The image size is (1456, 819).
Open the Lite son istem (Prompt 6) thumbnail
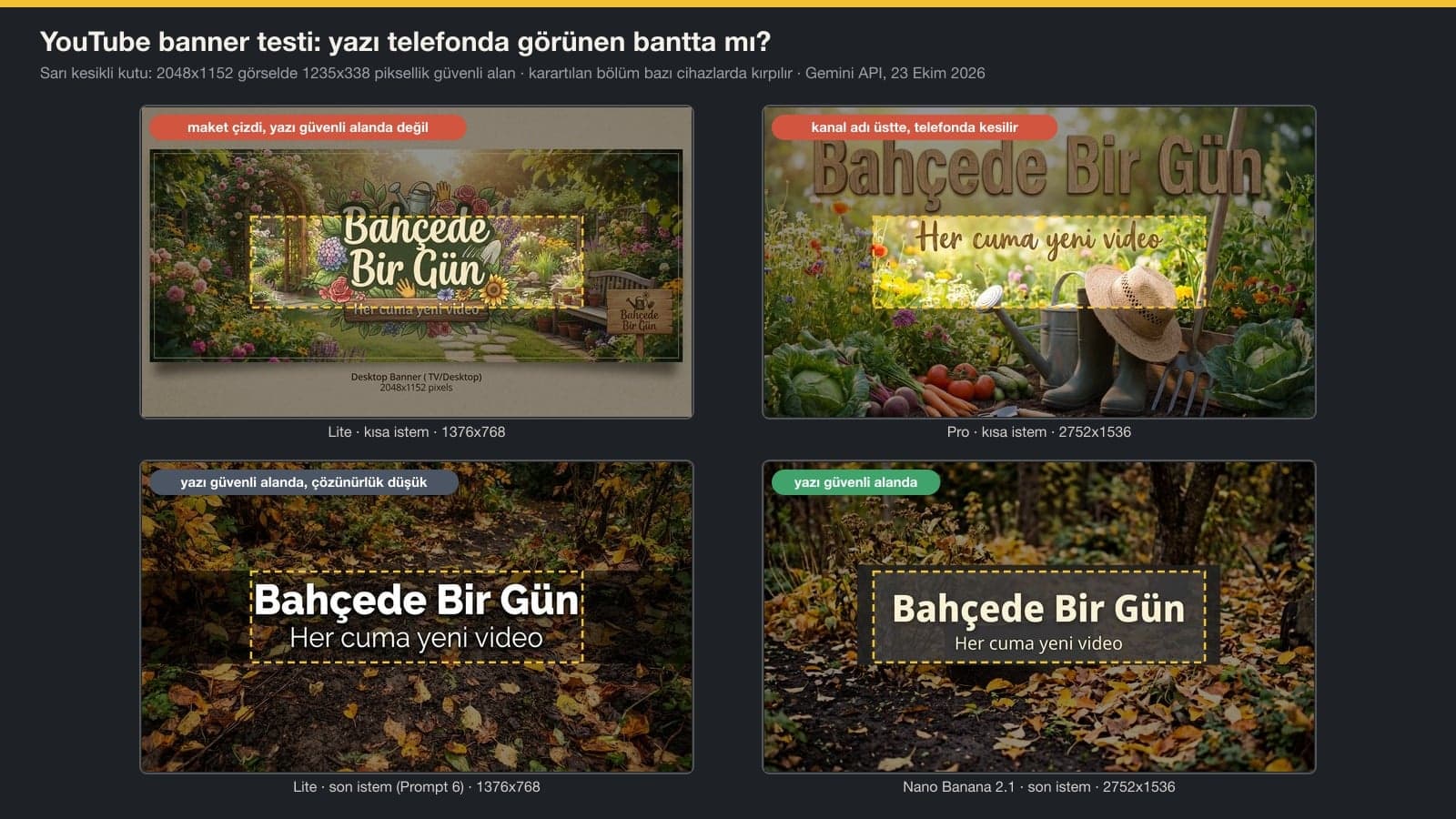[417, 617]
